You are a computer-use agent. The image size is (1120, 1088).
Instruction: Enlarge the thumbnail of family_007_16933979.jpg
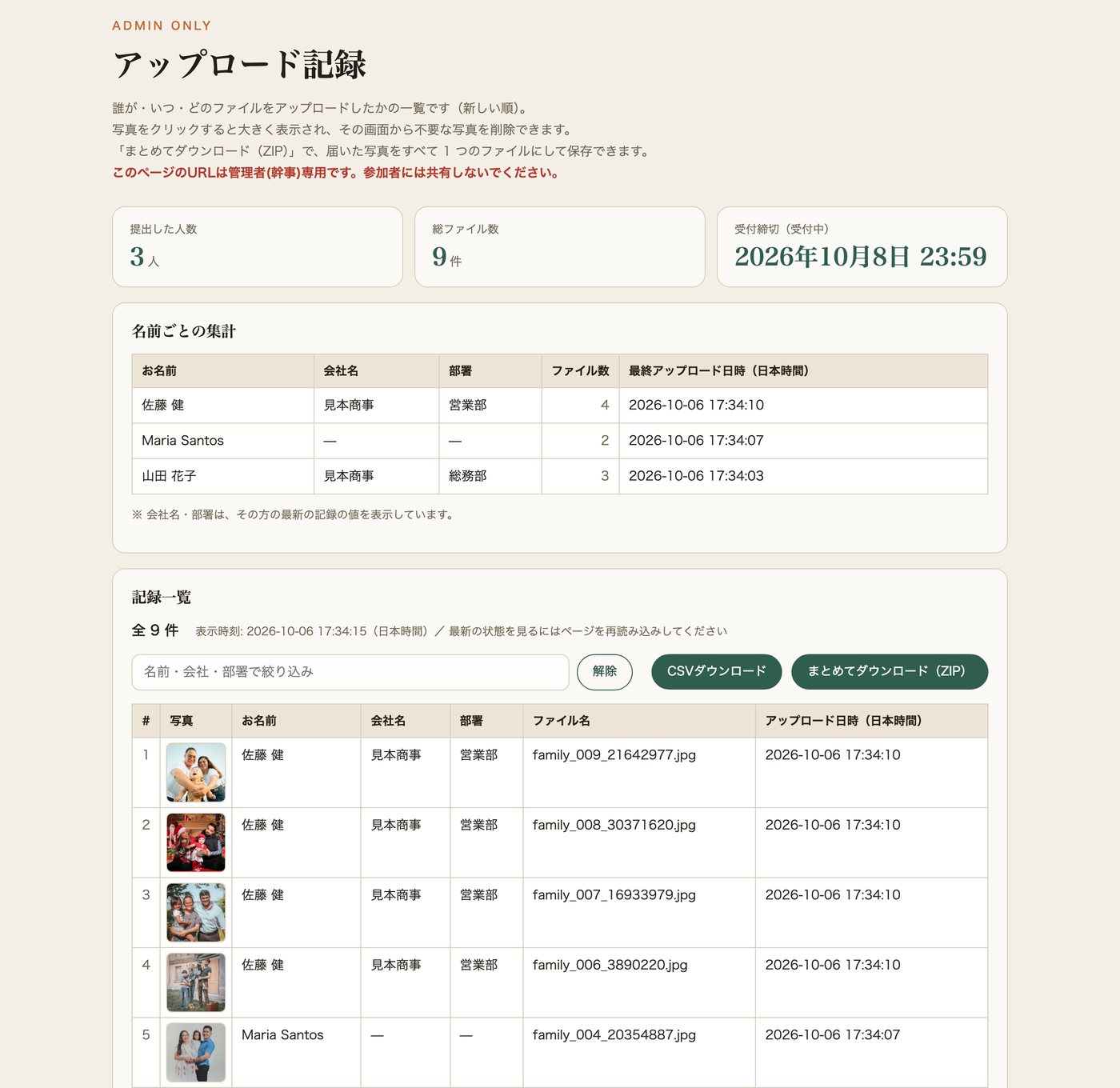click(196, 913)
